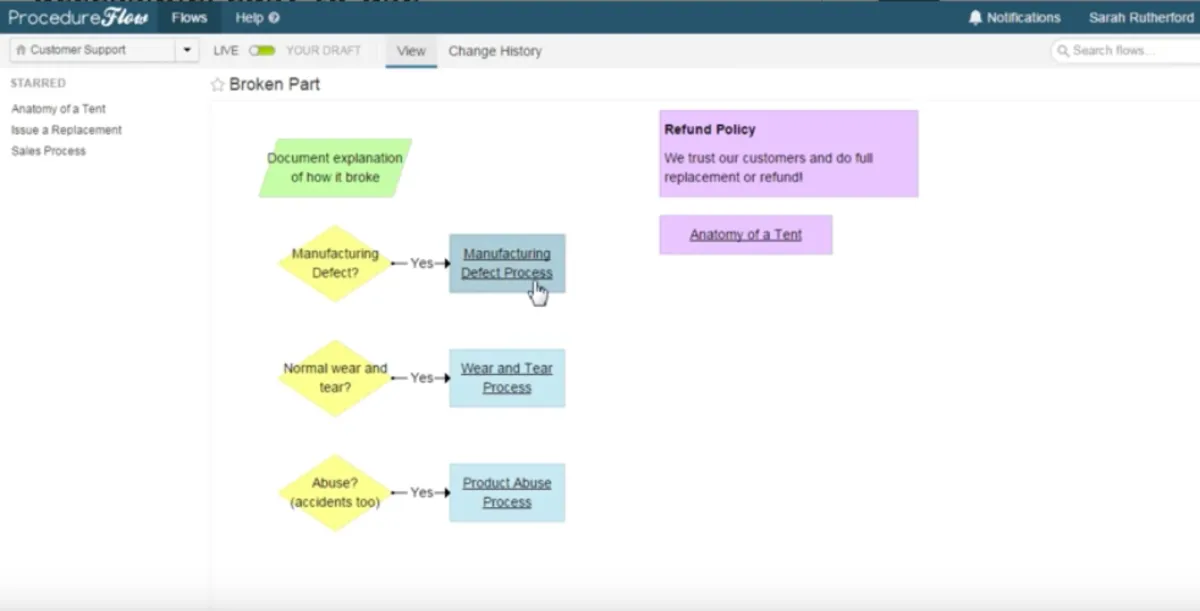
Task: Toggle the Live / Your Draft switch
Action: point(262,50)
